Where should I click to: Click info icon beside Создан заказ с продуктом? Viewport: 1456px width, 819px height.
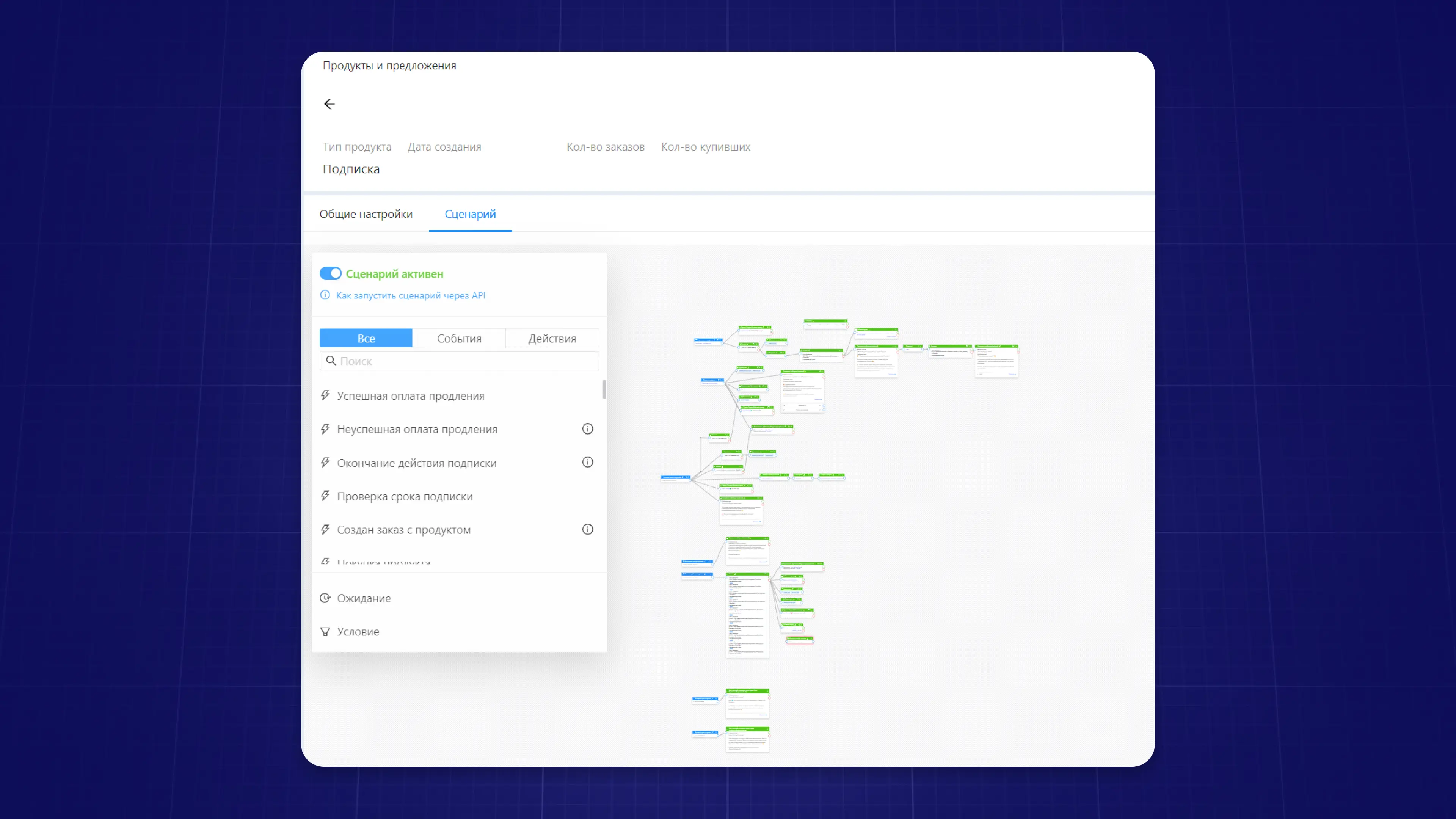tap(587, 530)
